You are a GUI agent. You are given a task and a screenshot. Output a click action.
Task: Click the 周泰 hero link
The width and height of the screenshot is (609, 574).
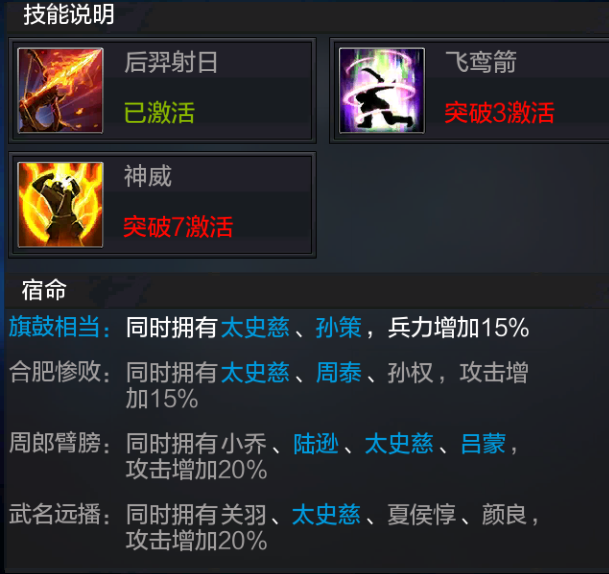(338, 372)
